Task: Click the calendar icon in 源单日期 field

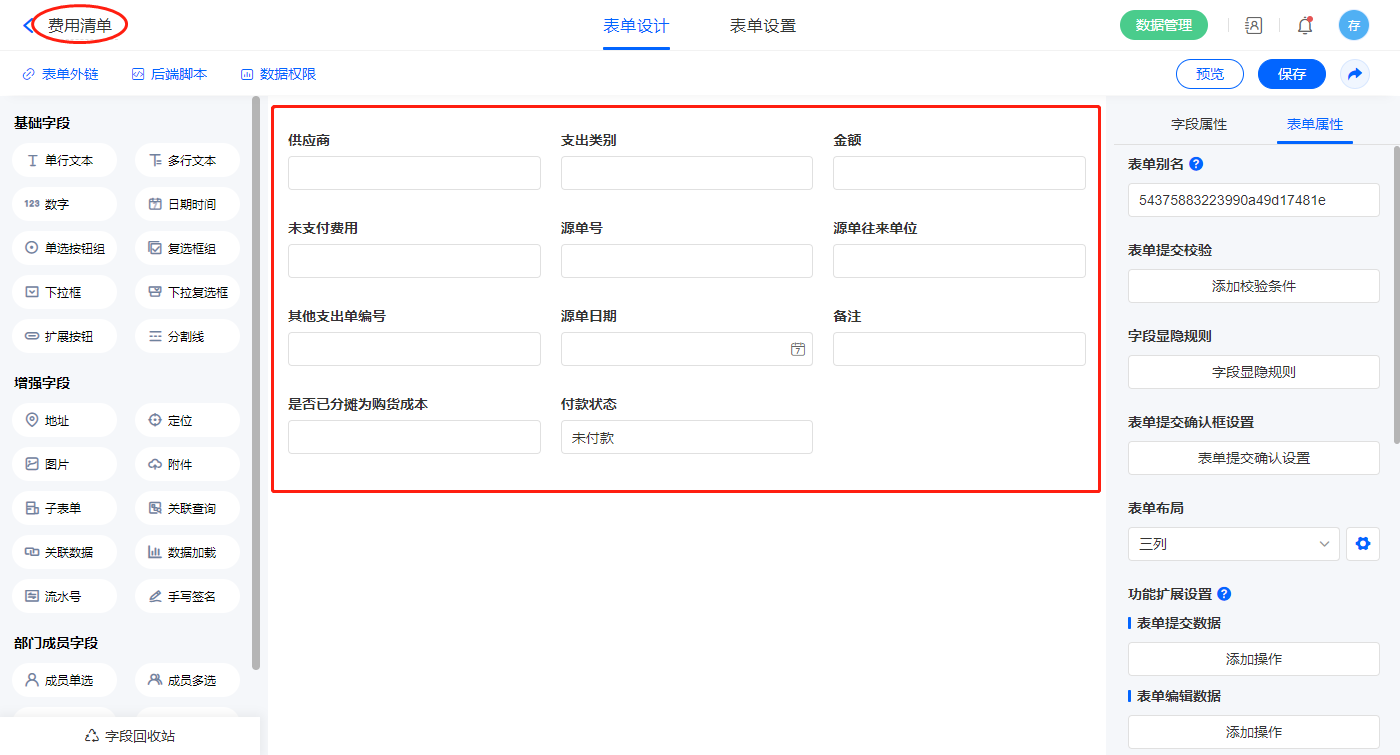Action: pyautogui.click(x=798, y=349)
